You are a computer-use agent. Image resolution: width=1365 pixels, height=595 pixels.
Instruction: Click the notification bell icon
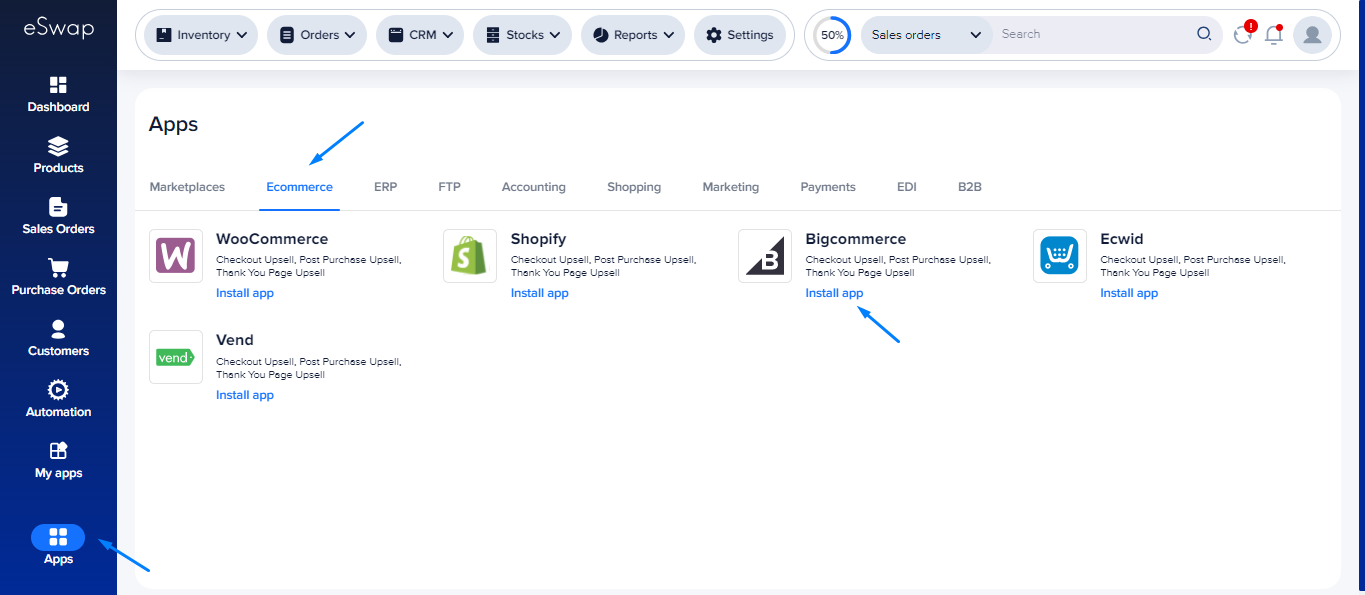[x=1273, y=35]
